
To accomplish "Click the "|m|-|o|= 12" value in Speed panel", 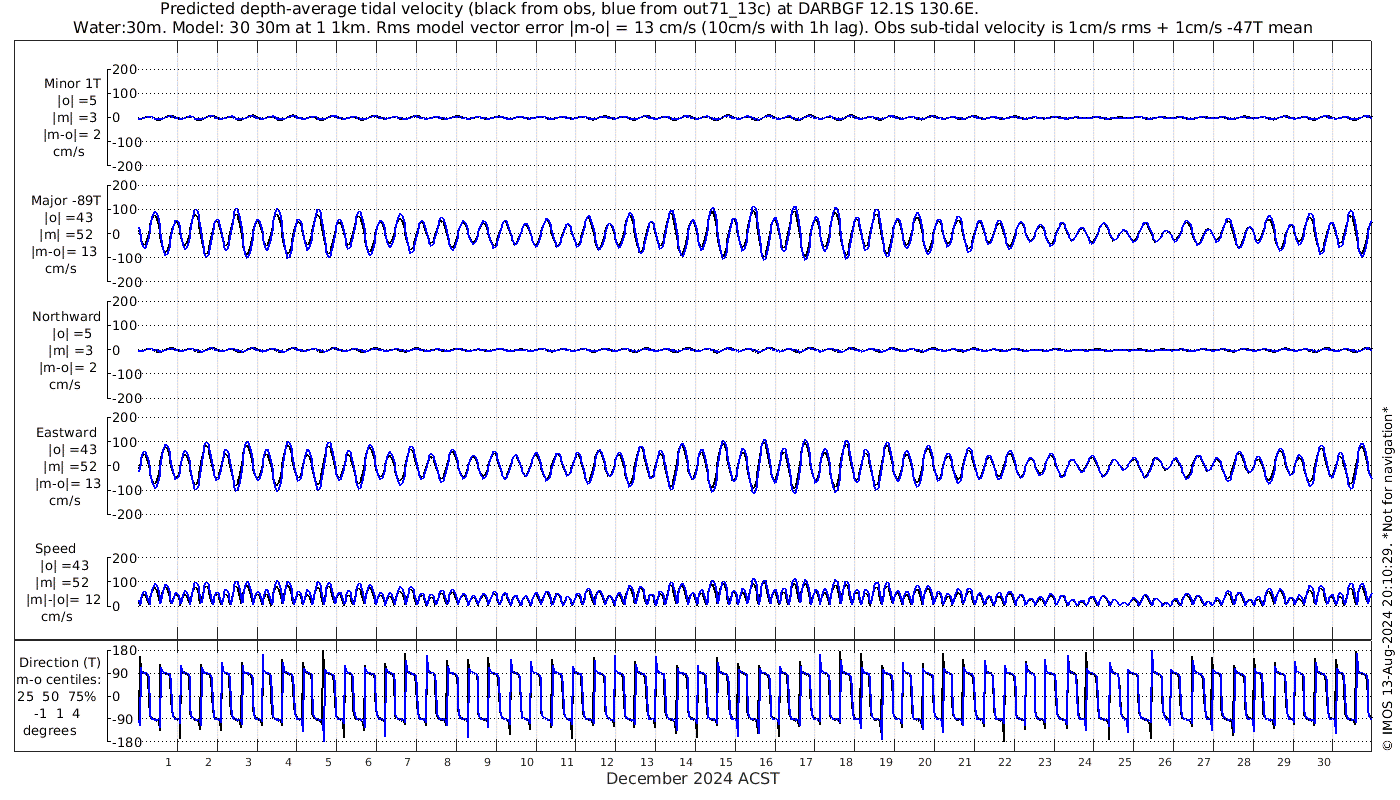I will coord(66,599).
